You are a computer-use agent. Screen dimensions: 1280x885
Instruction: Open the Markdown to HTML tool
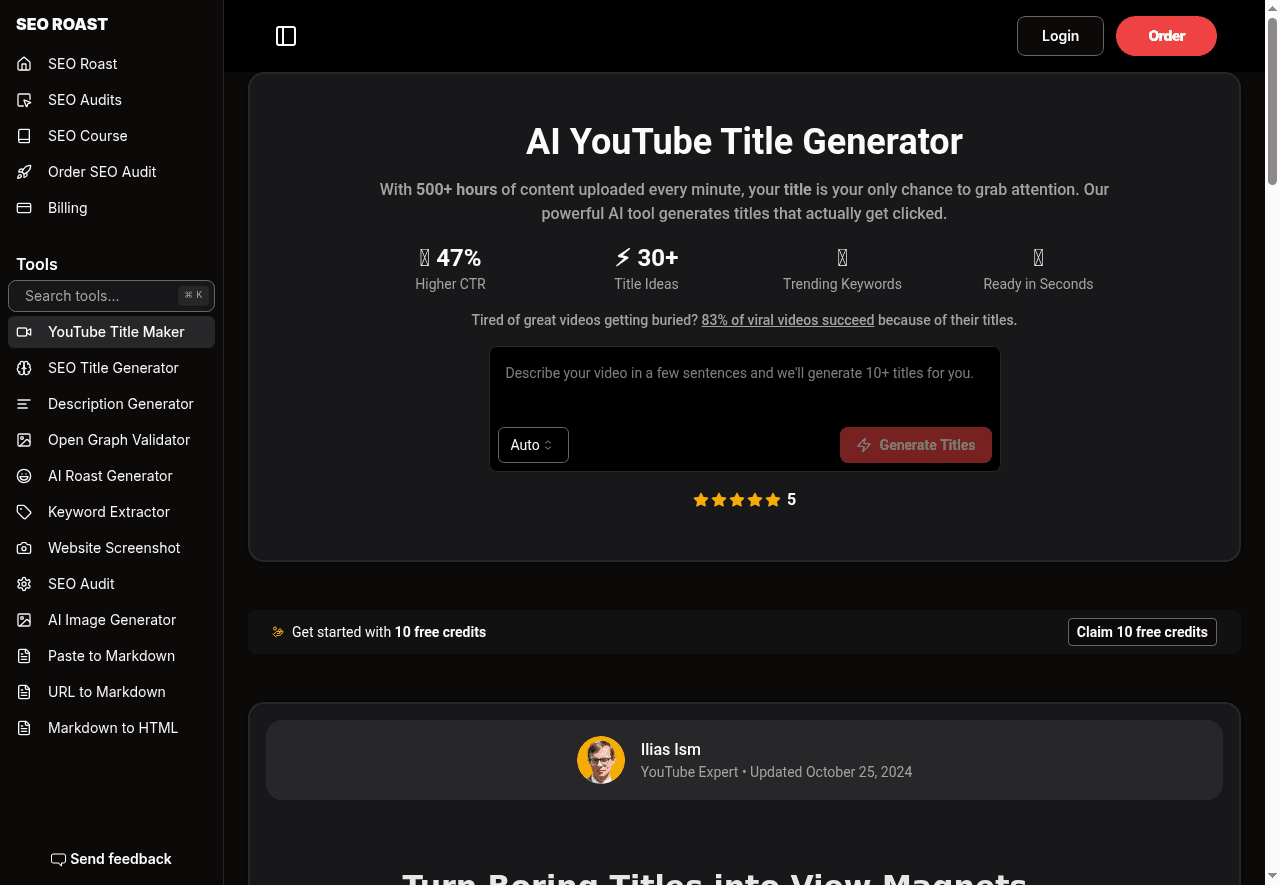113,728
